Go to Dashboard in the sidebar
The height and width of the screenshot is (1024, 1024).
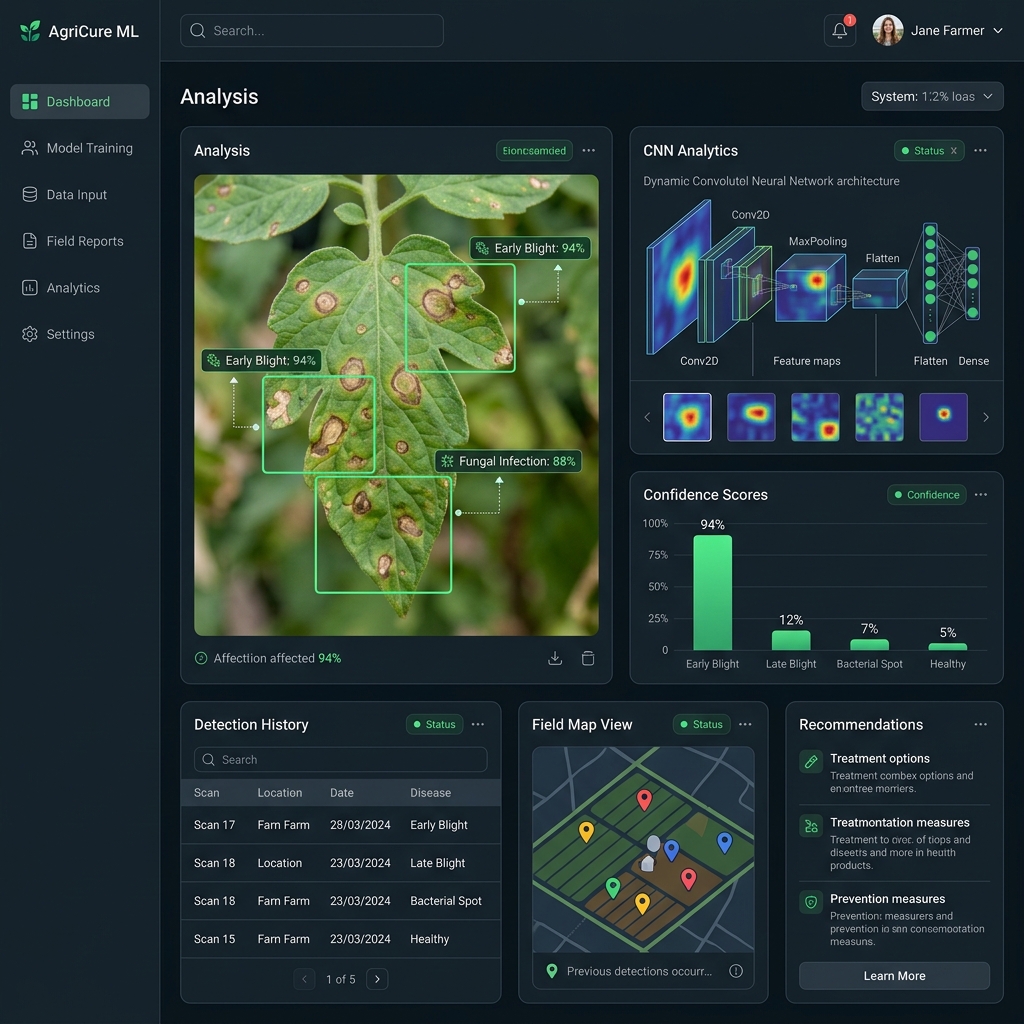pos(80,101)
